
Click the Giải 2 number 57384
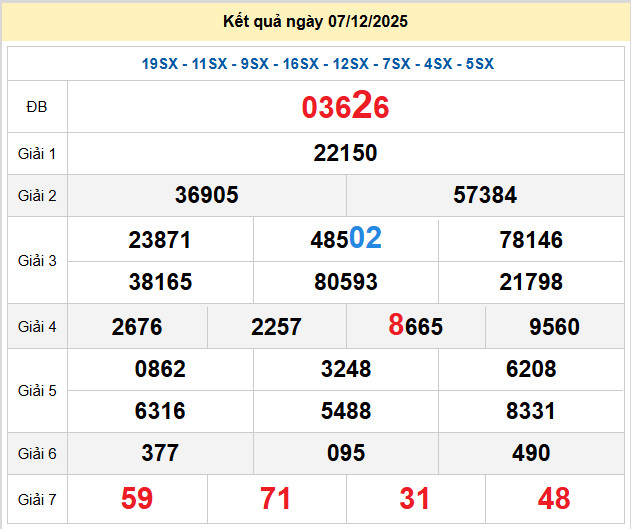point(485,195)
